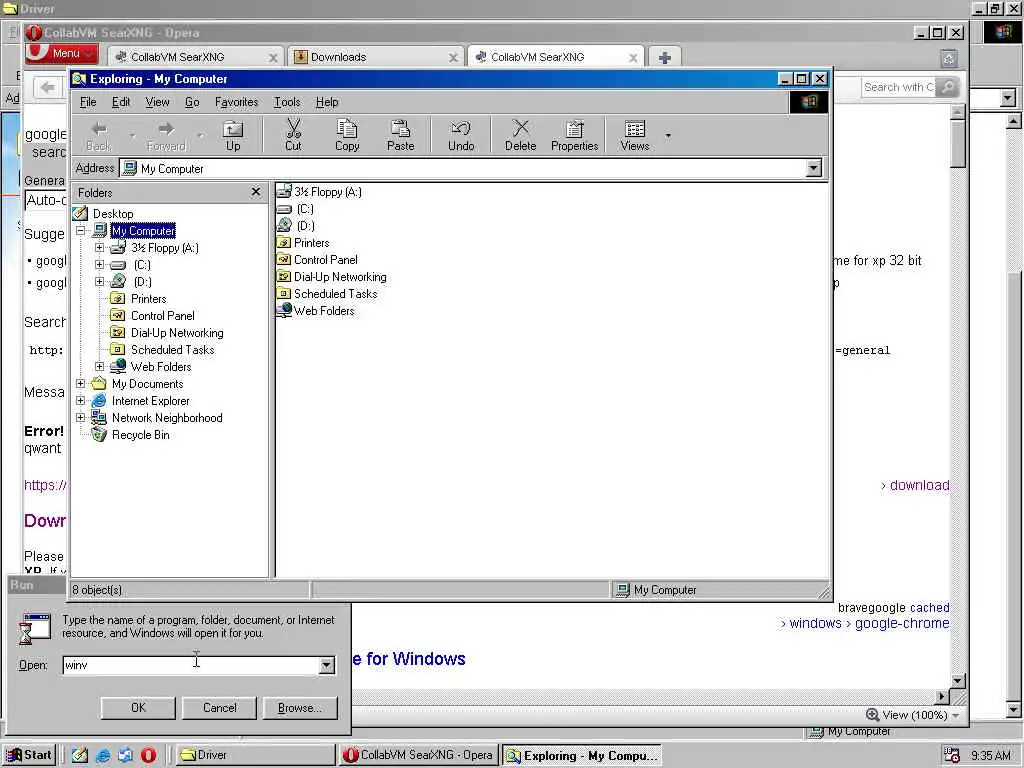Image resolution: width=1024 pixels, height=768 pixels.
Task: Click the google-chrome breadcrumb link in Opera
Action: (x=902, y=623)
